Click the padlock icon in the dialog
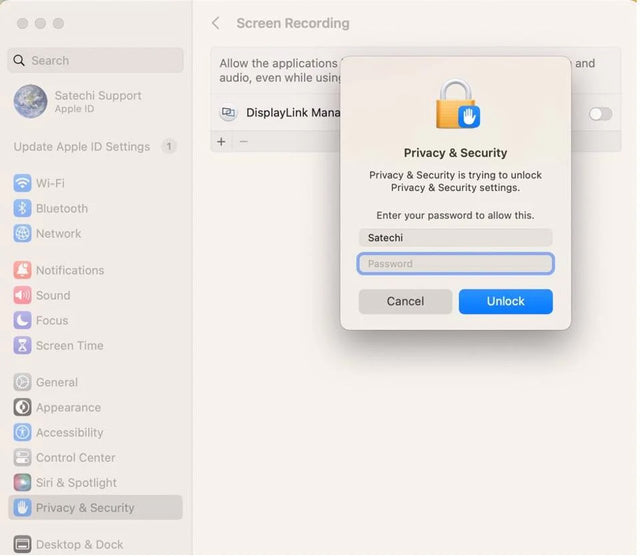This screenshot has width=640, height=557. [x=458, y=104]
